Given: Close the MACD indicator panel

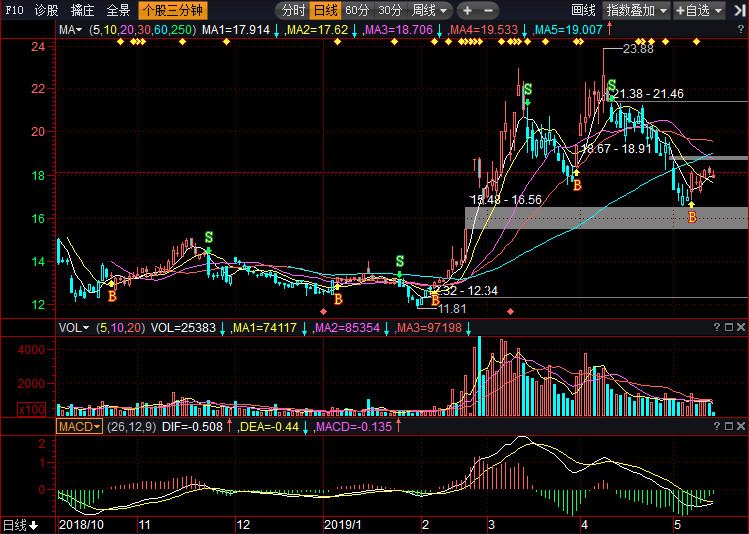Looking at the screenshot, I should (x=740, y=426).
